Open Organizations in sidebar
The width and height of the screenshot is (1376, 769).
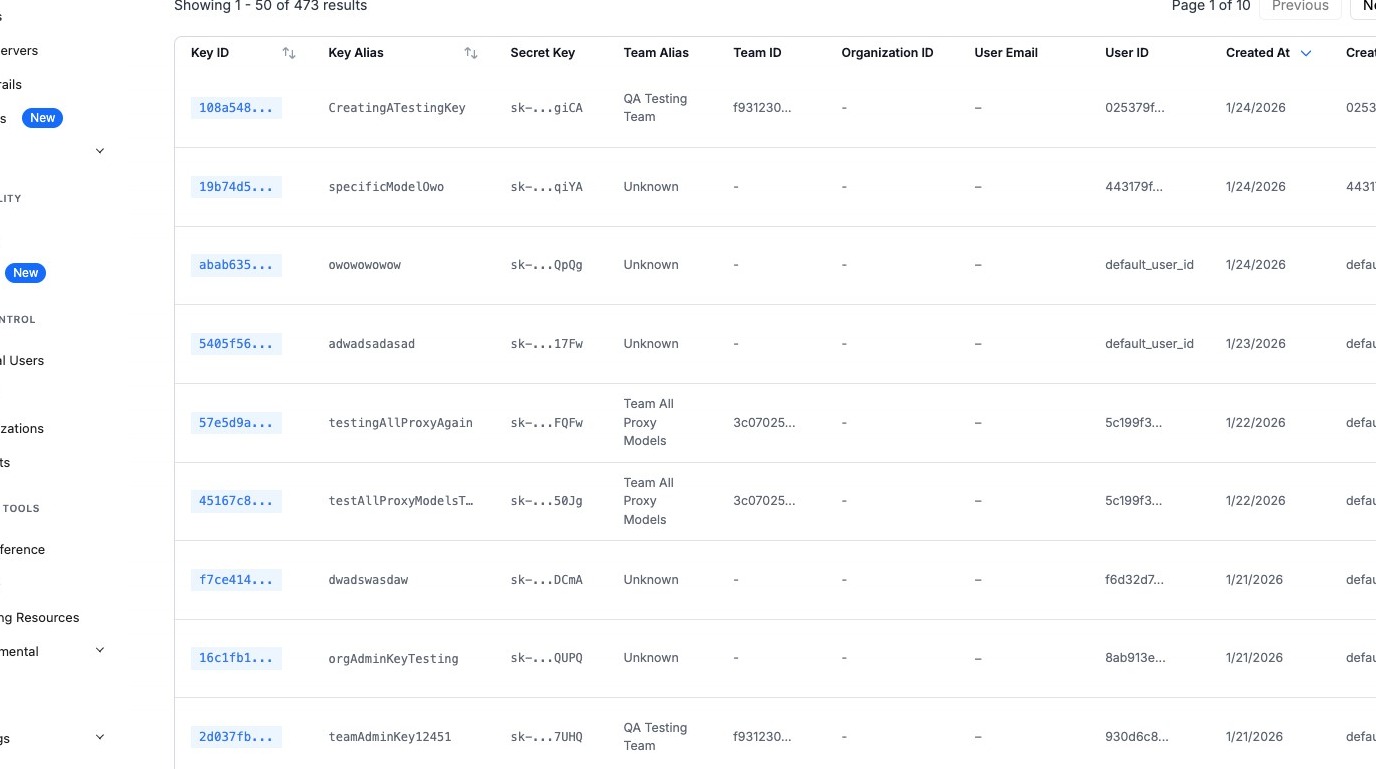pyautogui.click(x=22, y=429)
